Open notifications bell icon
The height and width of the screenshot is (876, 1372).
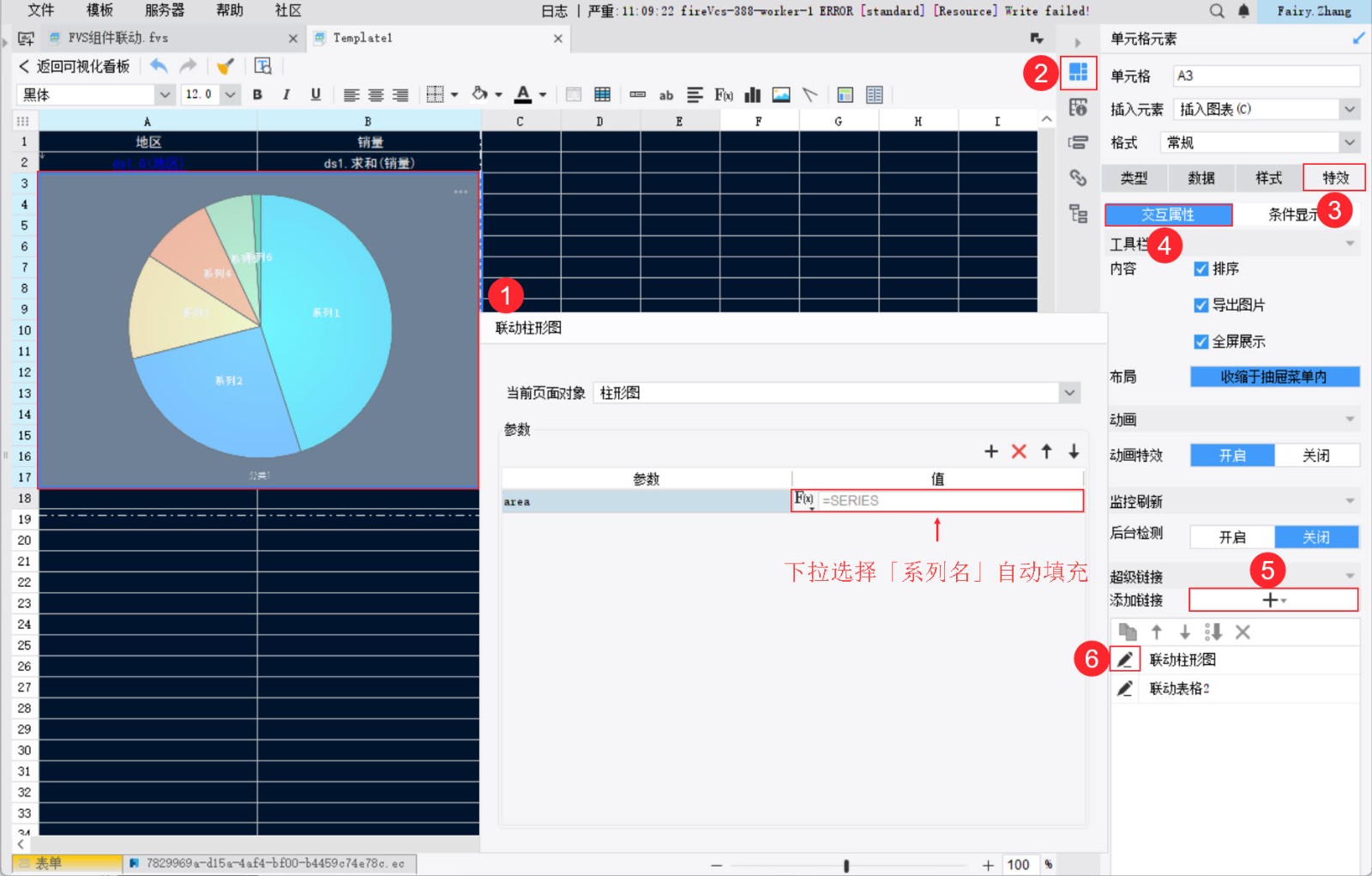(x=1243, y=11)
